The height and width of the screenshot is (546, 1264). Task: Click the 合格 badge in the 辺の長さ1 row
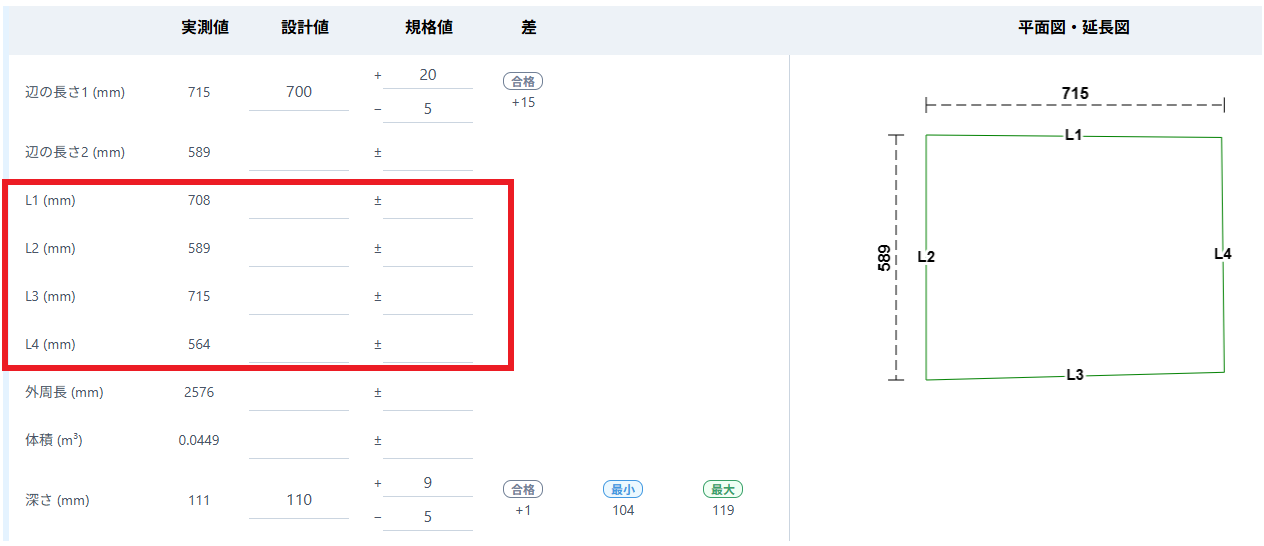[523, 82]
